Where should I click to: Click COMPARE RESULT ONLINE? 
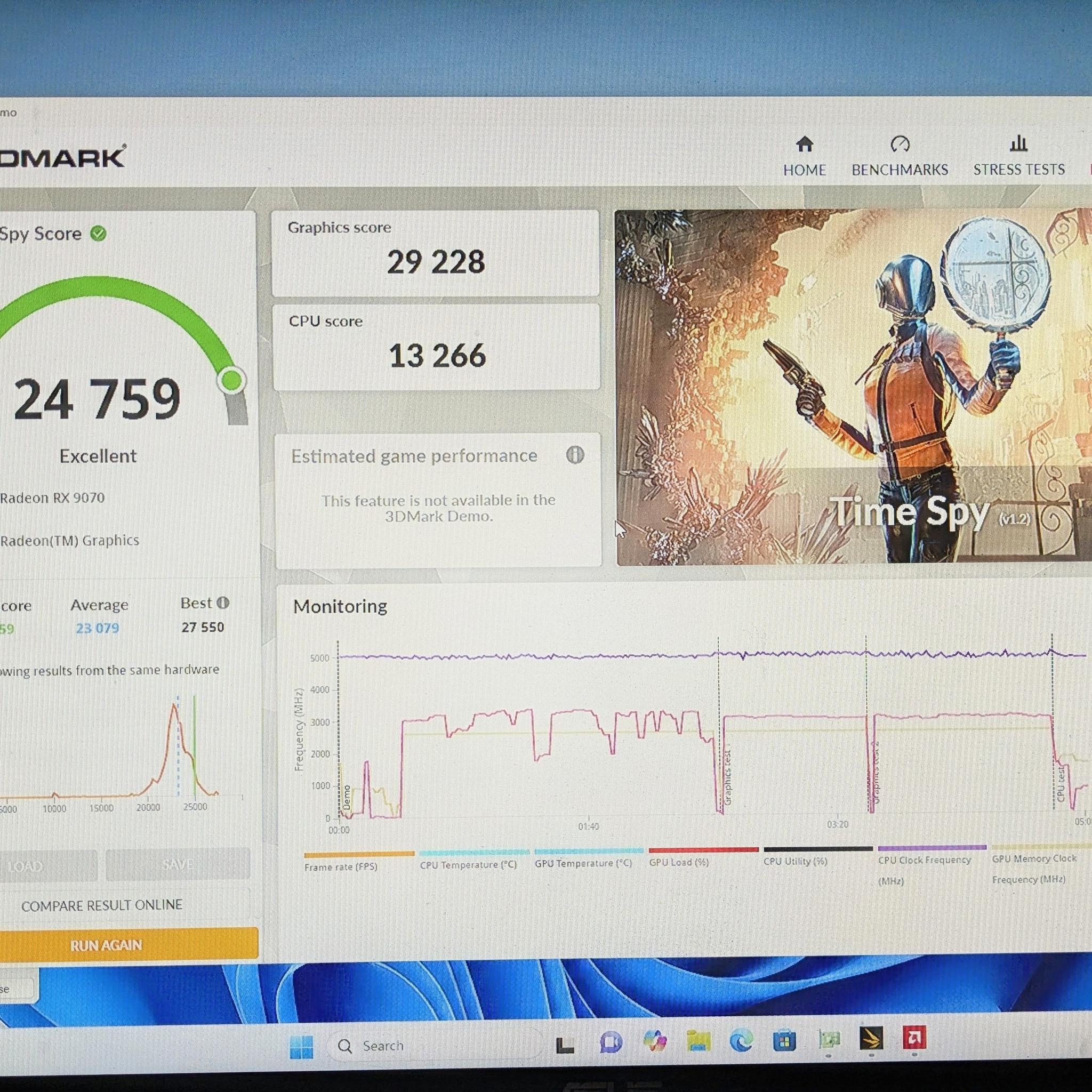[102, 905]
